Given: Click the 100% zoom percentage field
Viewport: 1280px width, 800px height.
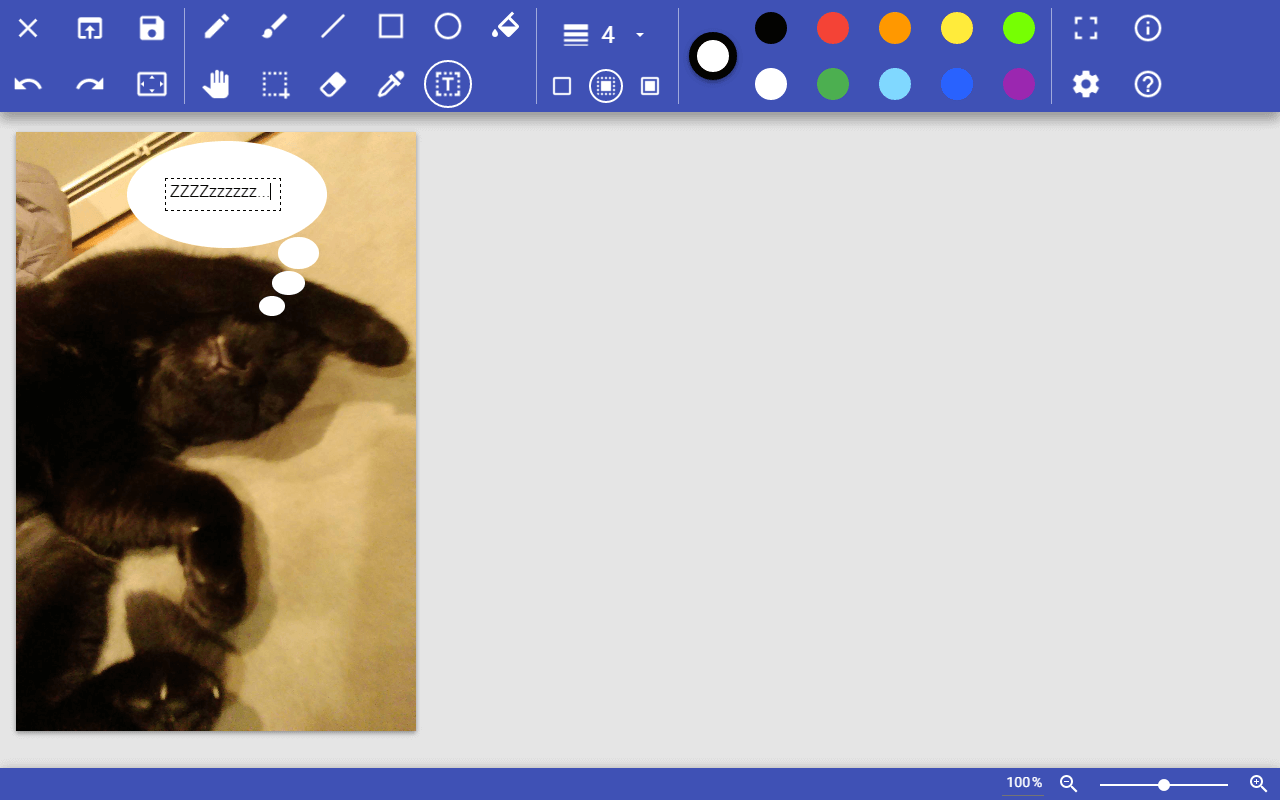Looking at the screenshot, I should tap(1022, 783).
